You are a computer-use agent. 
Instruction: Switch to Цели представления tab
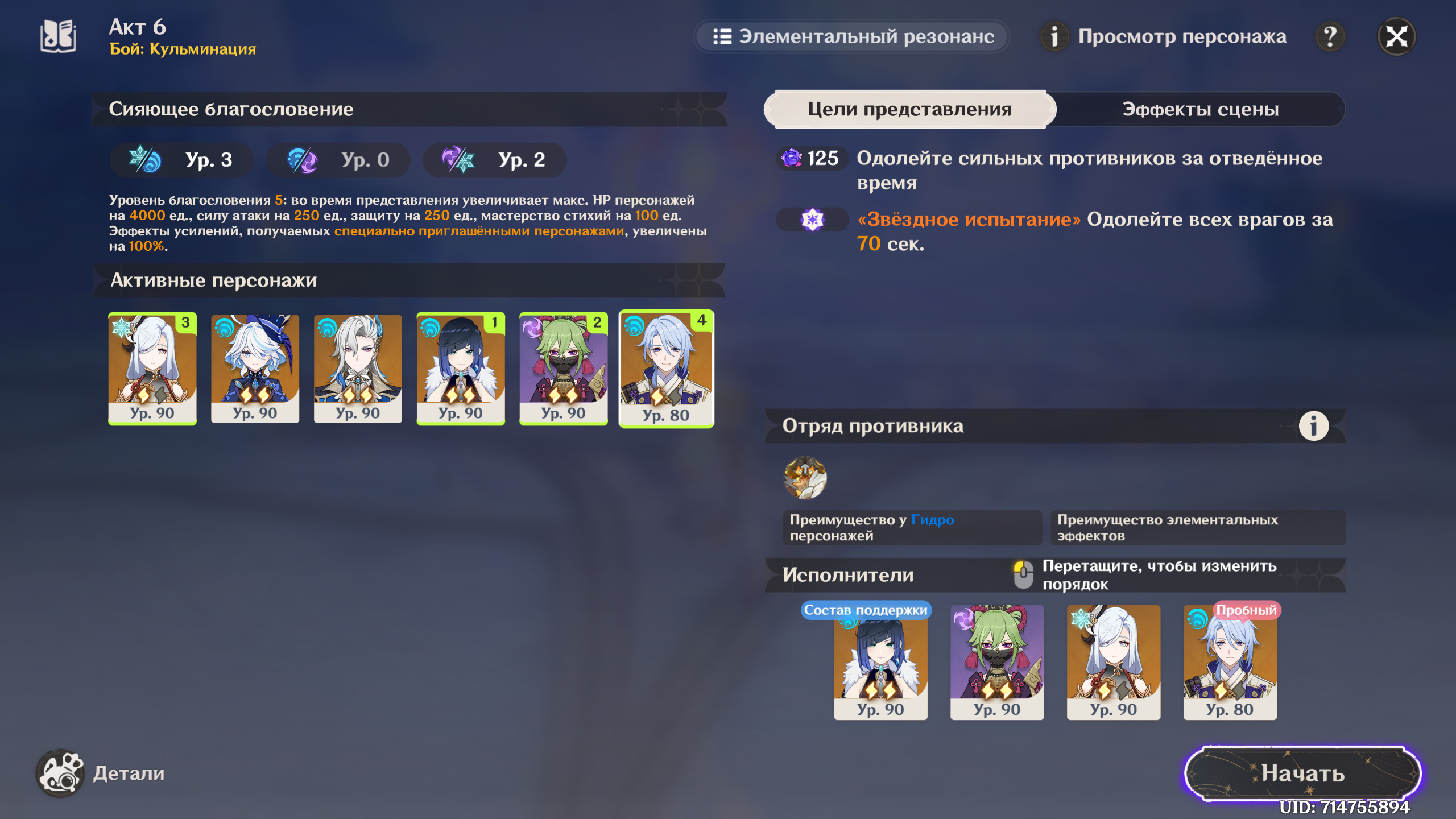point(909,109)
